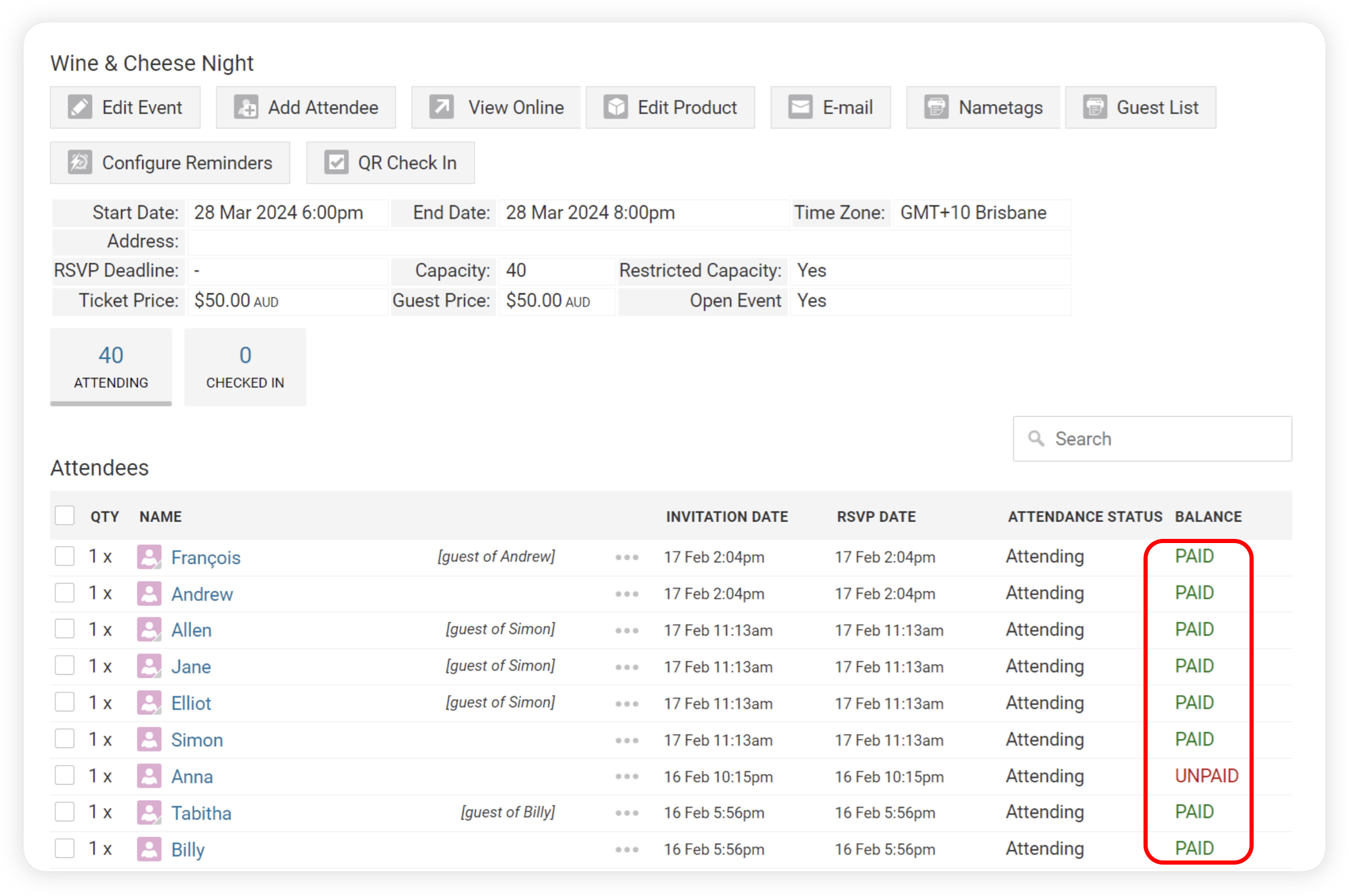
Task: Click the Guest List printer icon
Action: tap(1095, 107)
